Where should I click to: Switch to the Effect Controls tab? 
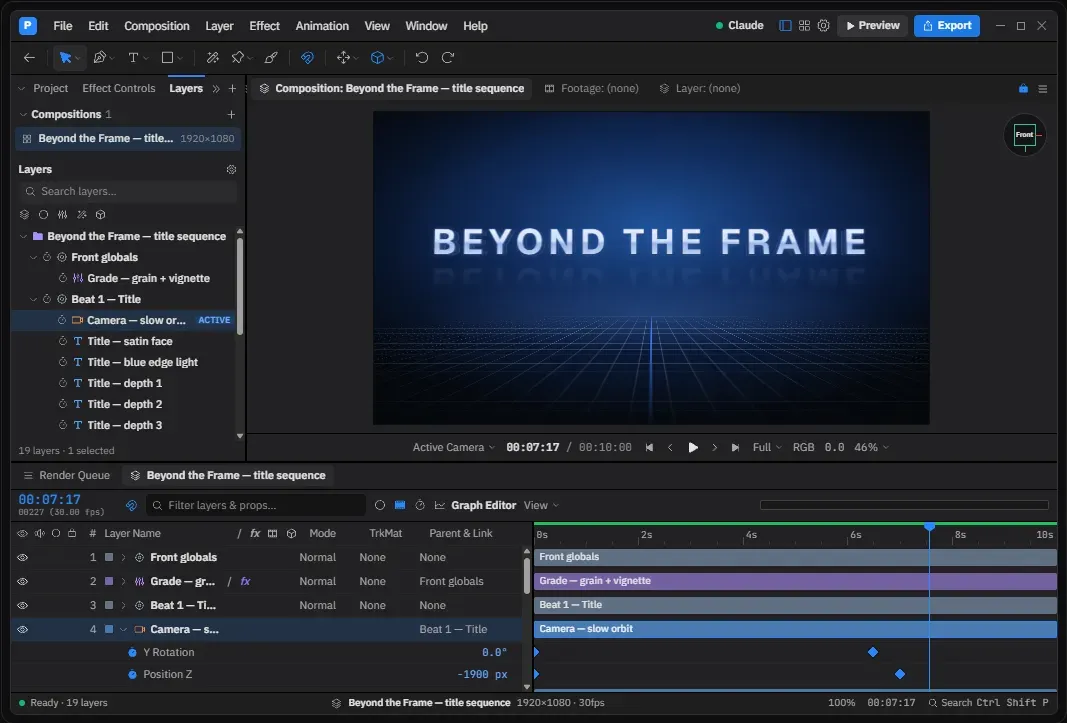(118, 89)
